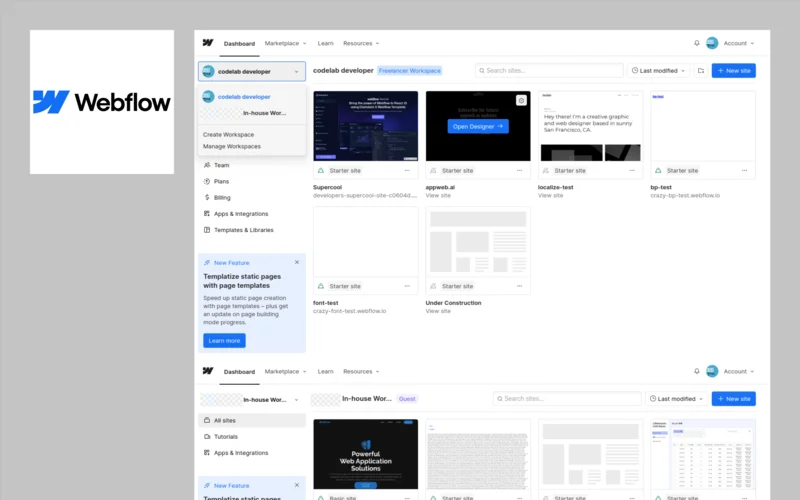Click the account avatar in the lower dashboard
The image size is (800, 500).
712,371
